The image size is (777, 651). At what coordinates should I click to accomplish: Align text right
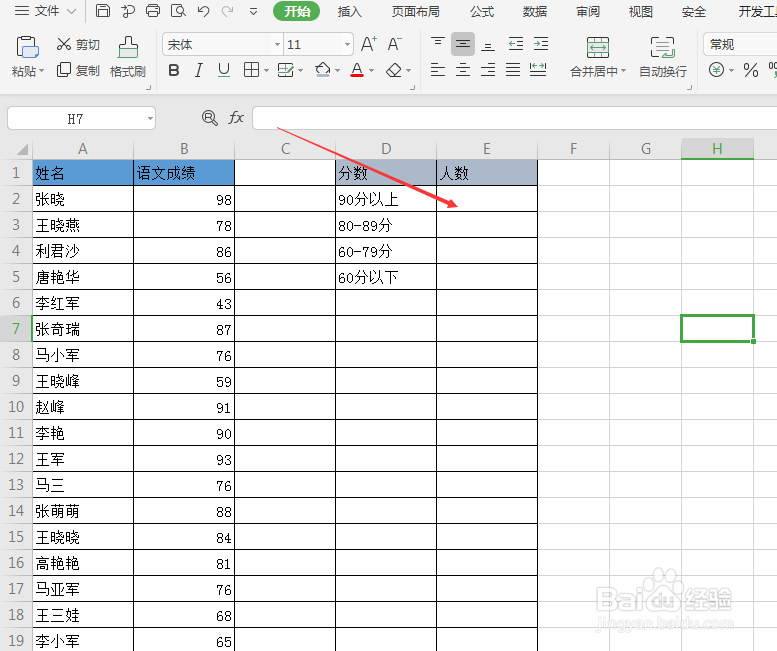click(x=488, y=70)
